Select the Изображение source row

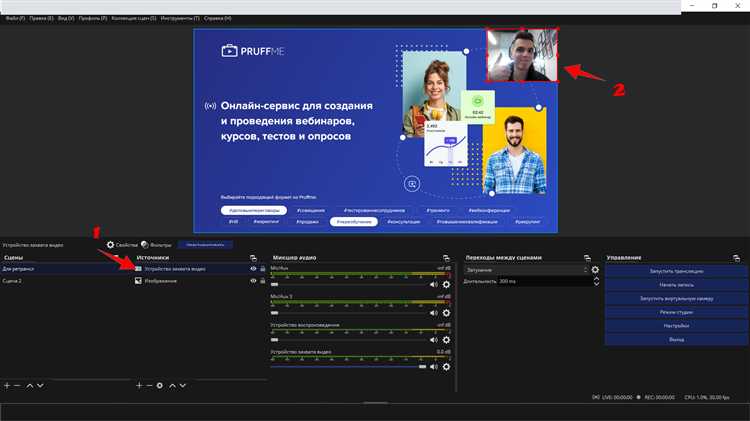click(200, 281)
